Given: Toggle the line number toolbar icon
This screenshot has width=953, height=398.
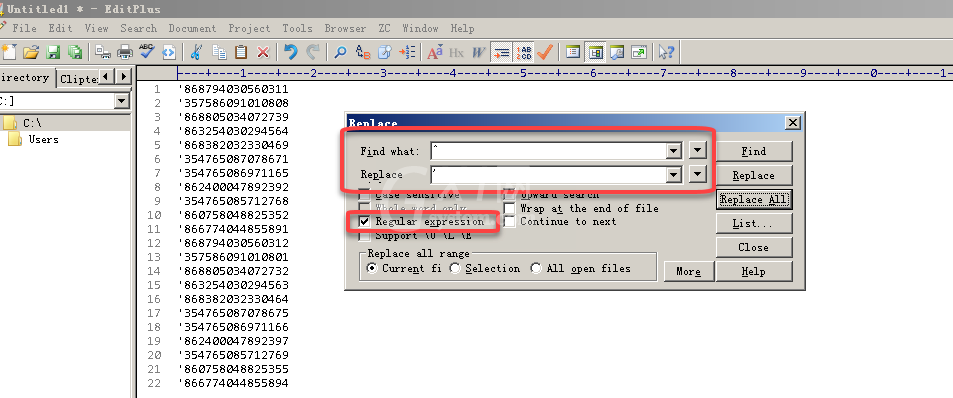Looking at the screenshot, I should coord(523,52).
